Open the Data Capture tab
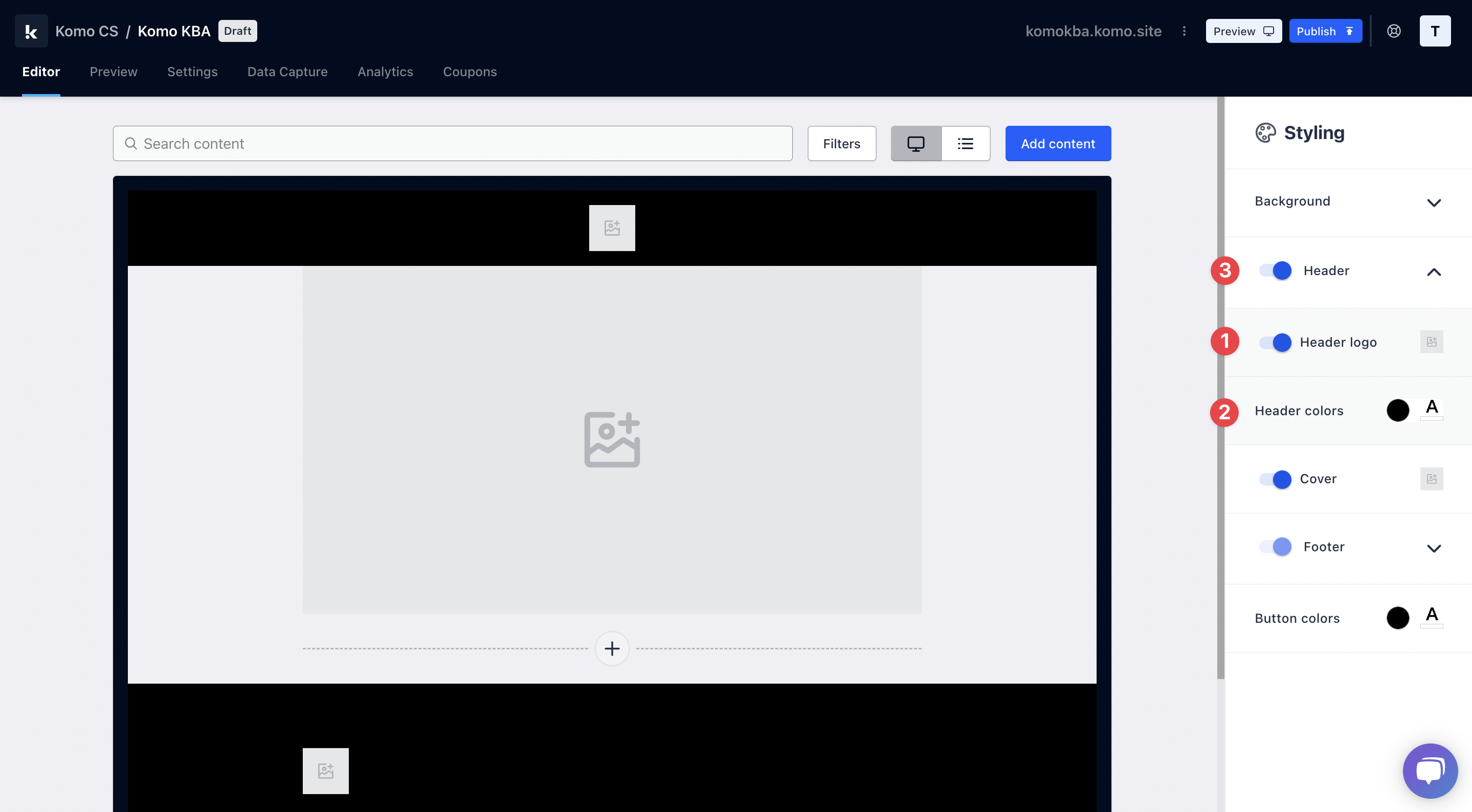This screenshot has width=1472, height=812. (x=287, y=72)
